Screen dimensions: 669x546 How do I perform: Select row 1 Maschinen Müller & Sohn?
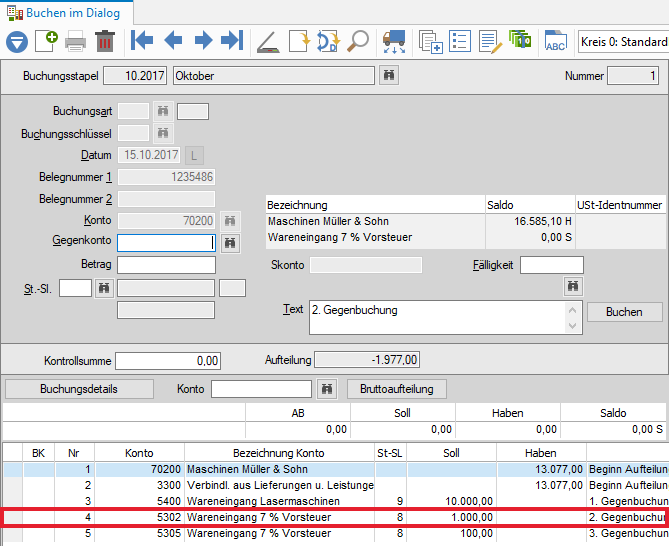coord(334,469)
